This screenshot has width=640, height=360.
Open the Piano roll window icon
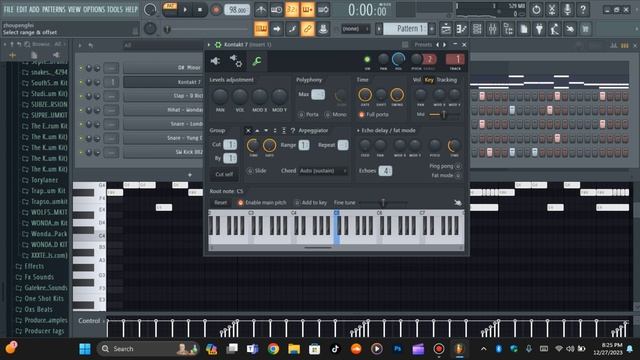coord(461,29)
